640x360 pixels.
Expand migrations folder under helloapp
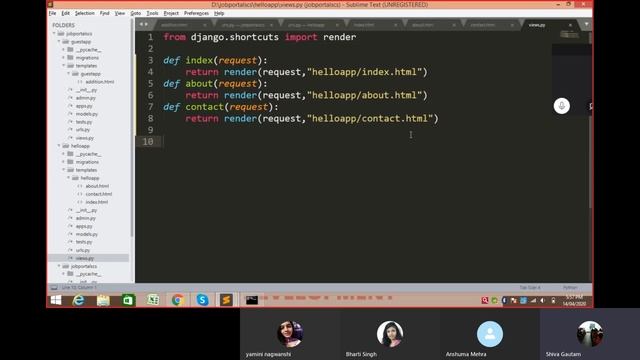(64, 162)
